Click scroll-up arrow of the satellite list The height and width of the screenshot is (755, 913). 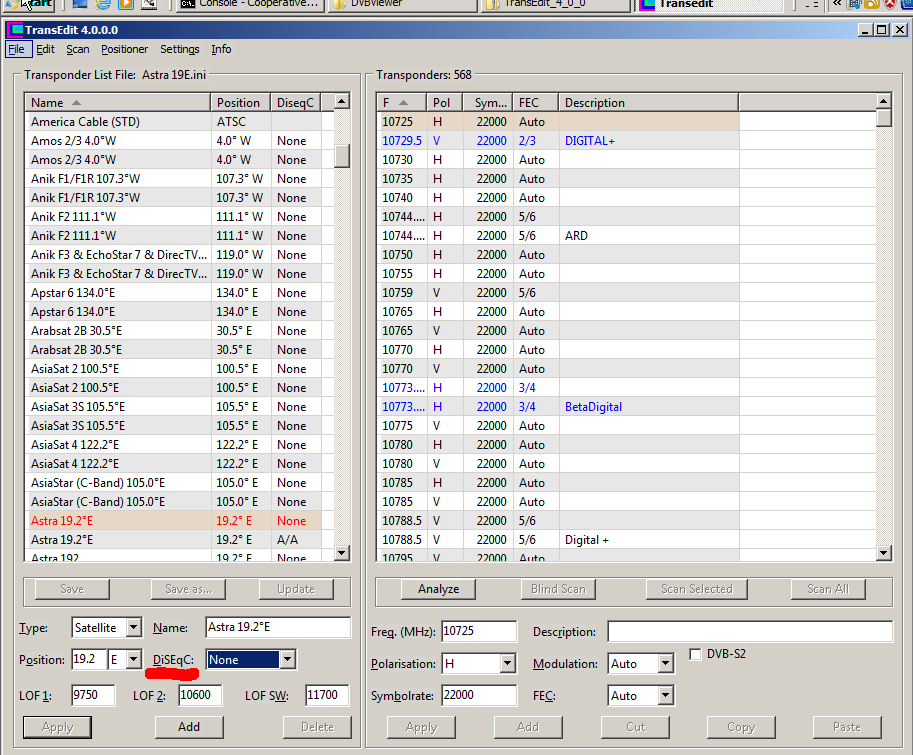tap(342, 102)
